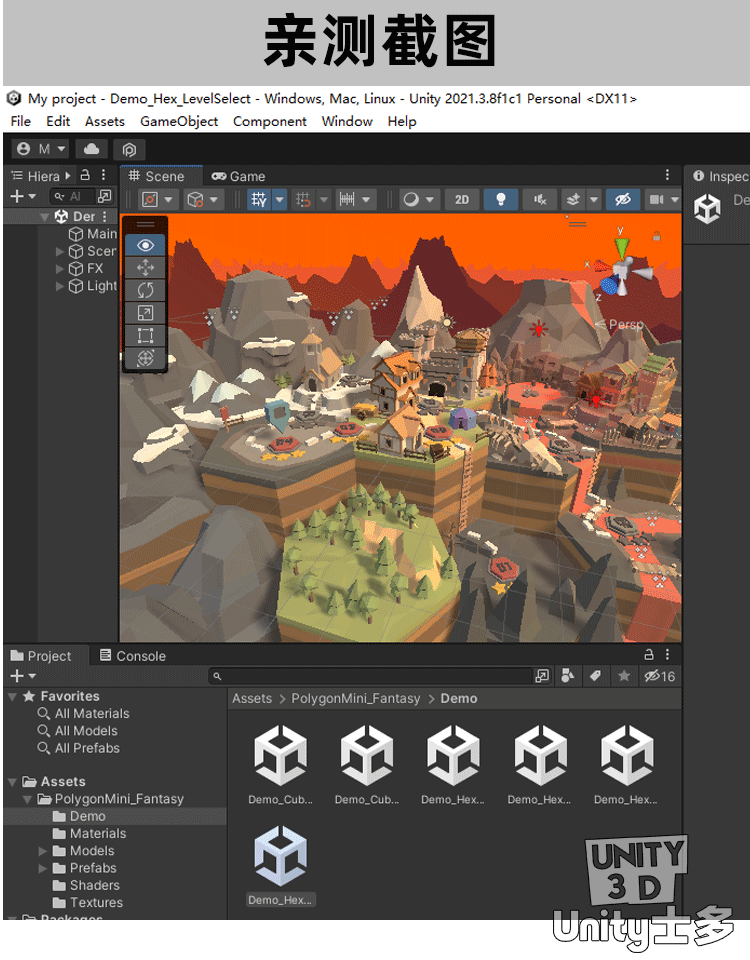
Task: Toggle hidden objects visibility in scene toolbar
Action: tap(622, 200)
